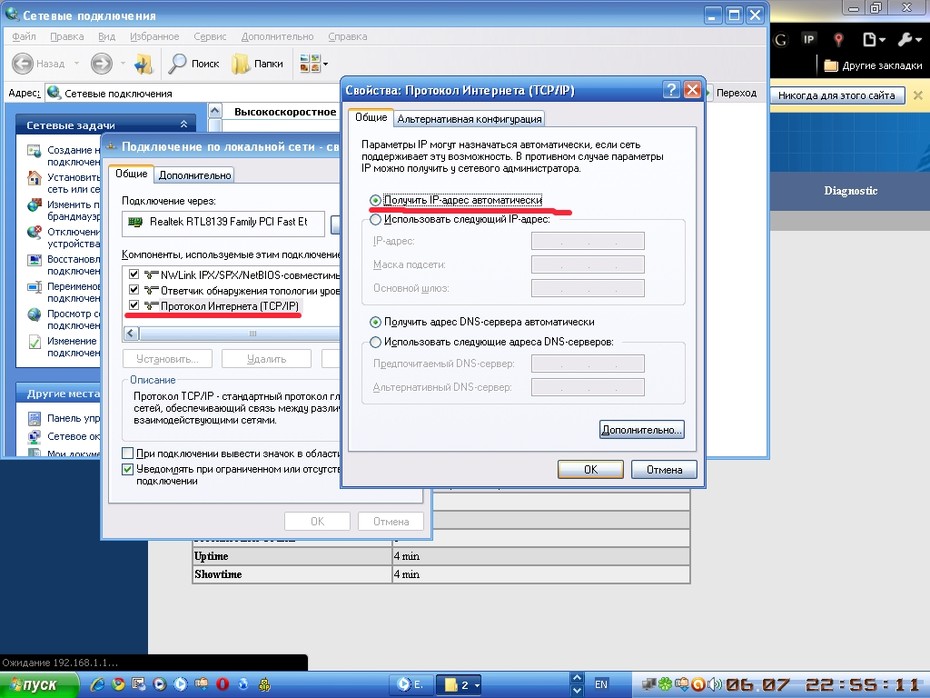The image size is (930, 698).
Task: Select Получить IP-адрес автоматически radio button
Action: (x=375, y=200)
